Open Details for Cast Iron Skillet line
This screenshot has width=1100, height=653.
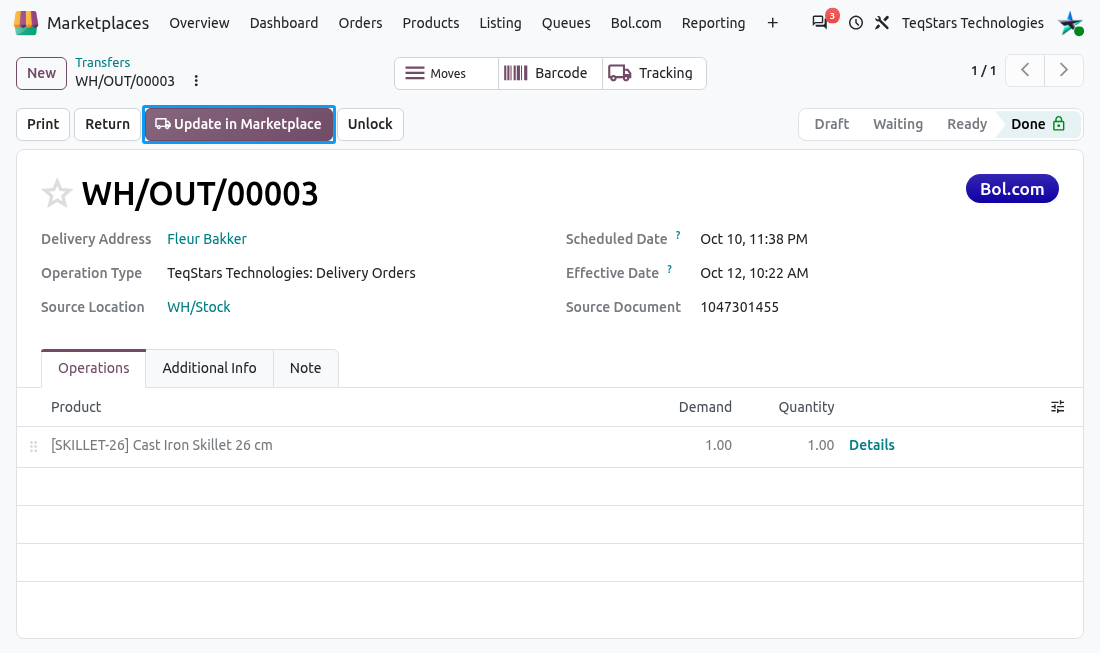click(x=871, y=445)
